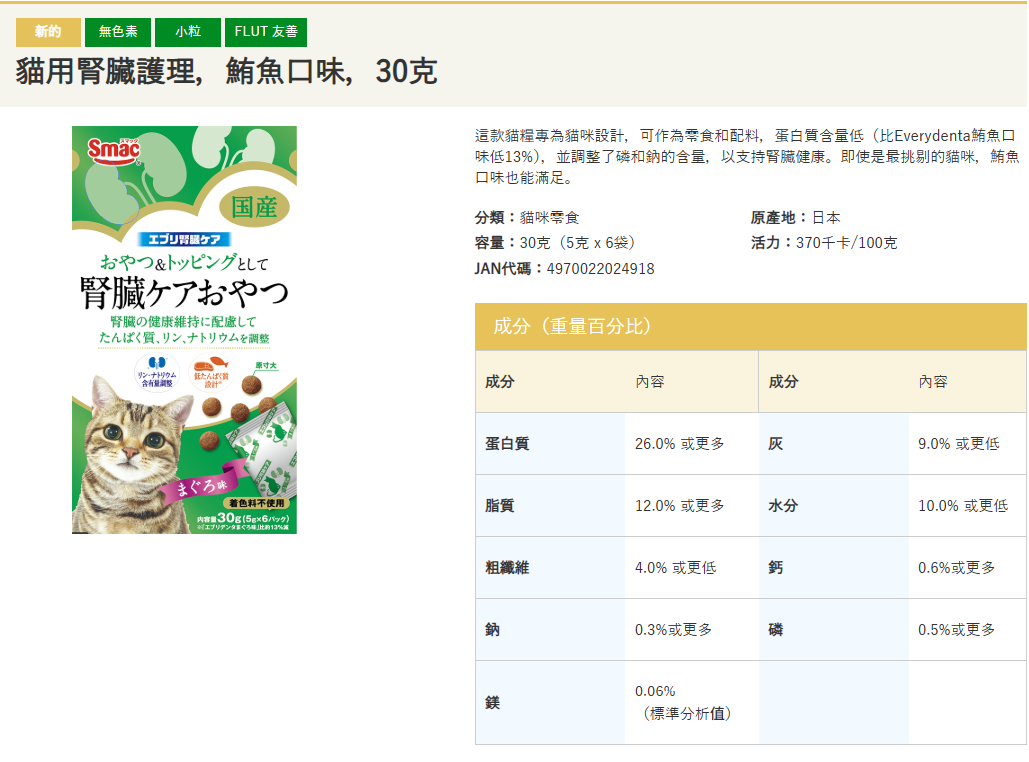This screenshot has height=762, width=1029.
Task: Click the 鎂 value 0.06%
Action: 656,691
